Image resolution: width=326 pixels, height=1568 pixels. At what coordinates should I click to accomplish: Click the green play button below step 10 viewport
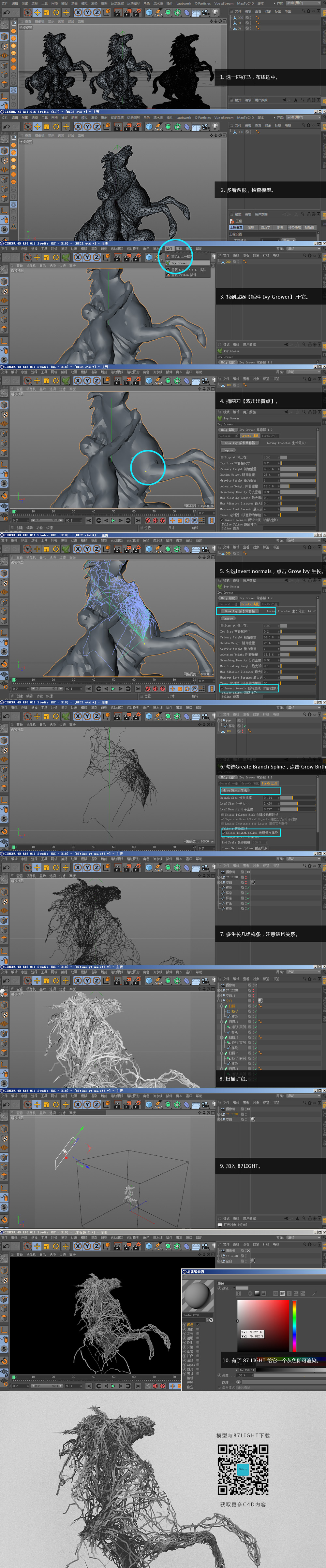click(113, 1386)
